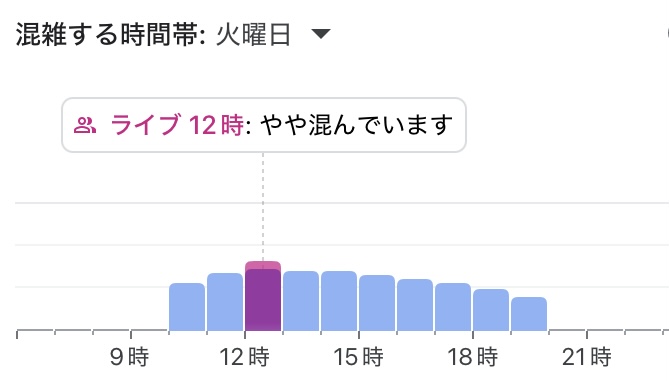This screenshot has width=669, height=381.
Task: Click the やや混んでいます tooltip text
Action: [x=356, y=125]
